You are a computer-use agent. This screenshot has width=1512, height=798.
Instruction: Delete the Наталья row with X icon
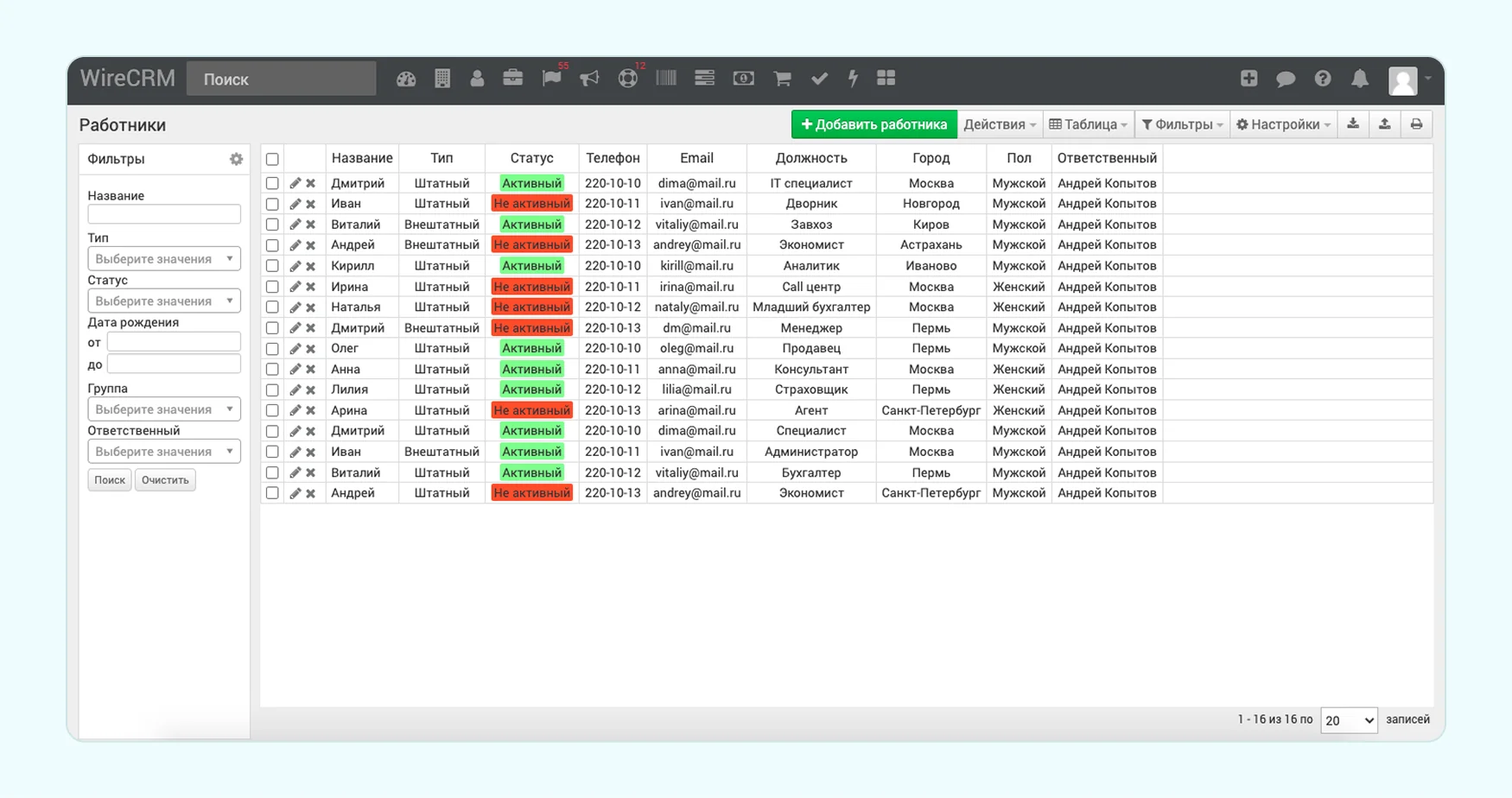(x=311, y=307)
